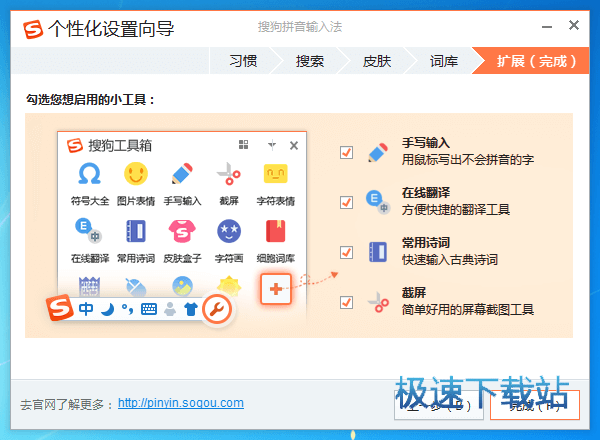Open 图片表情 smiley icon in toolbox

point(136,174)
